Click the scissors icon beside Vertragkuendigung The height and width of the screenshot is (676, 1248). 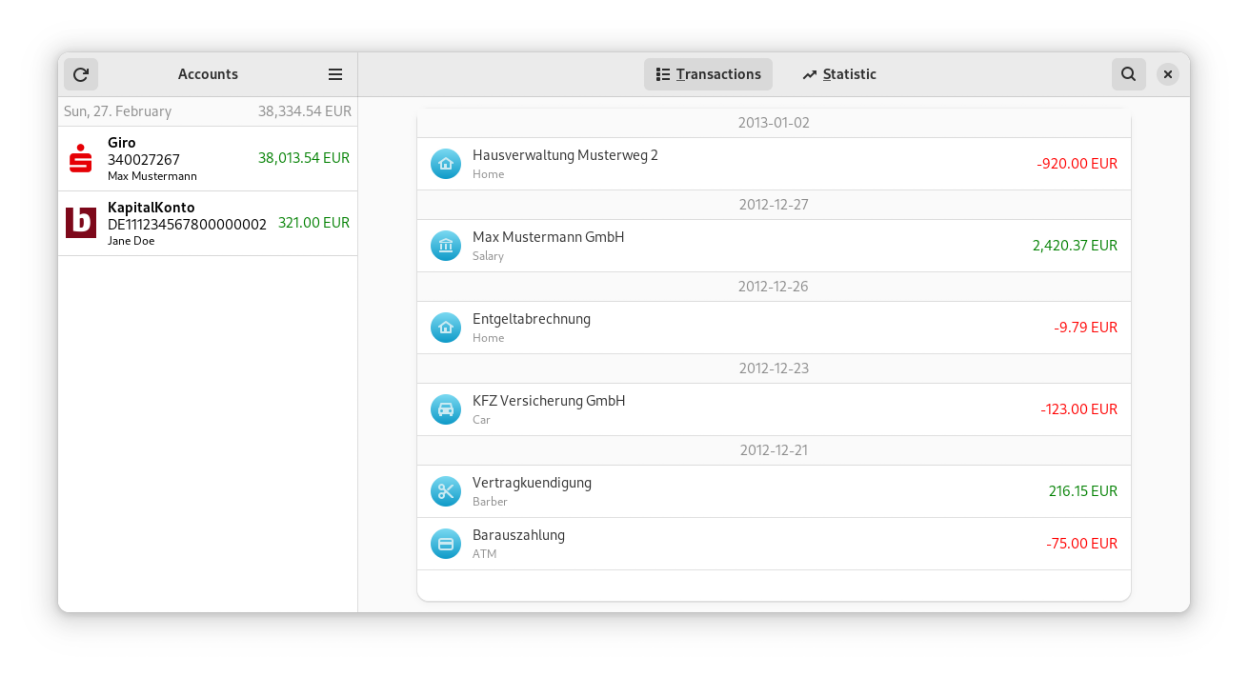(x=446, y=492)
